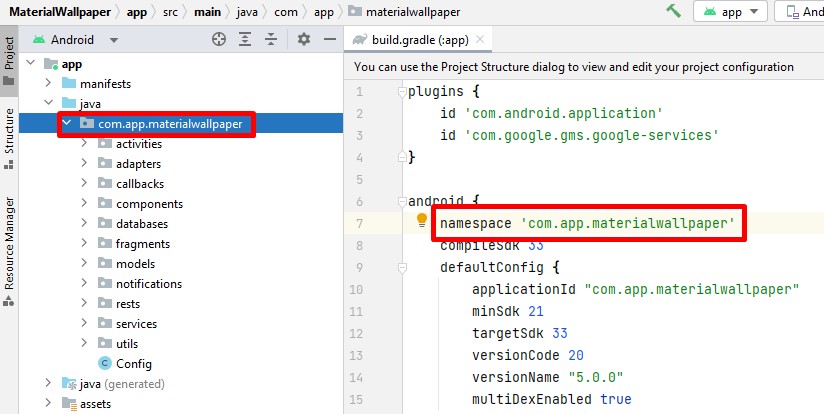Select the Config class file

tap(133, 364)
